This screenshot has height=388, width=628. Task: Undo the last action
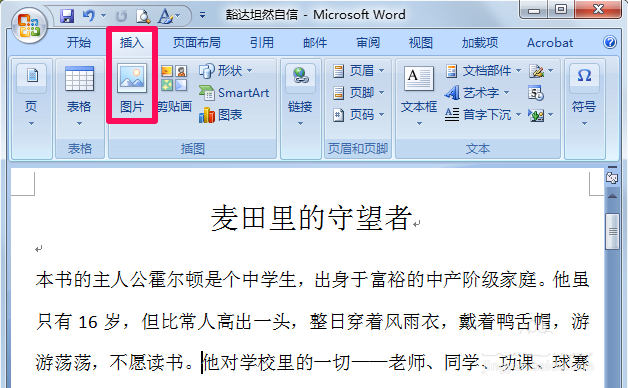(x=89, y=16)
